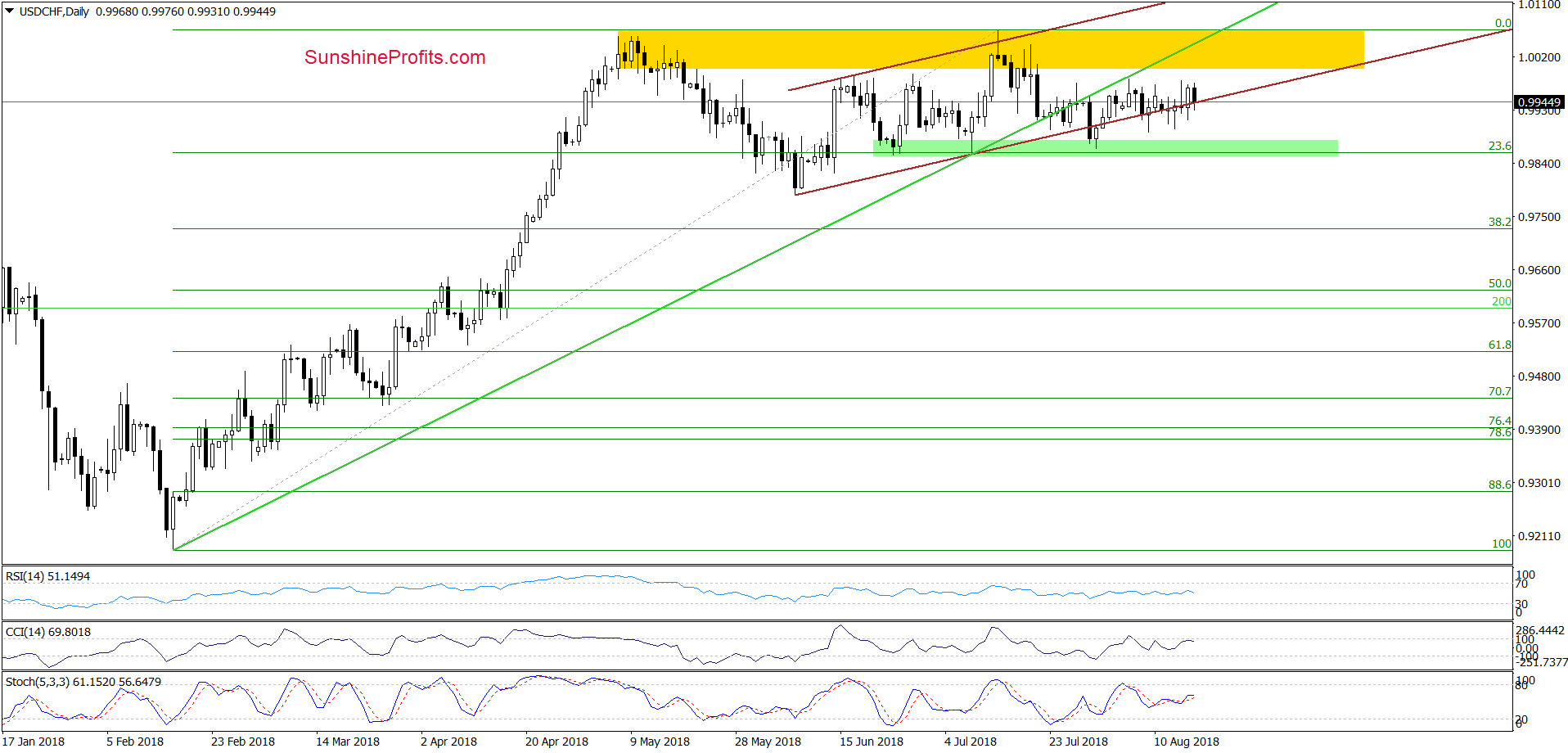Click the 1.00200 price axis value
Screen dimensions: 1568x753
click(1539, 57)
